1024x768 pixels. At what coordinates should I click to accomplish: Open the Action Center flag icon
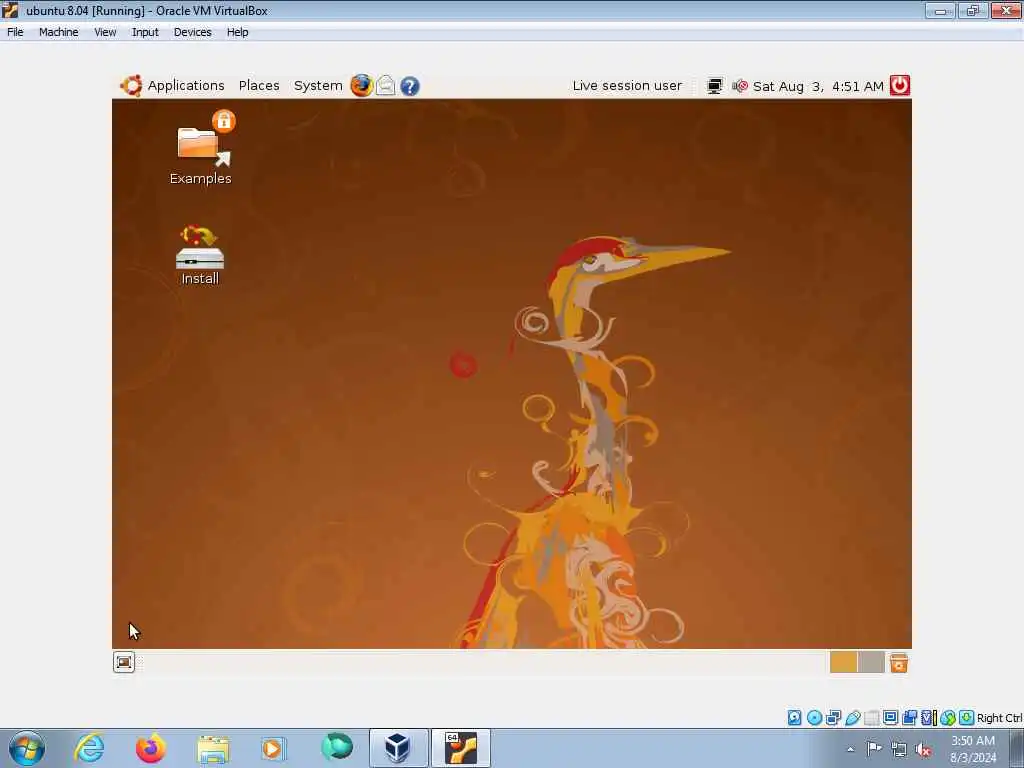point(874,748)
